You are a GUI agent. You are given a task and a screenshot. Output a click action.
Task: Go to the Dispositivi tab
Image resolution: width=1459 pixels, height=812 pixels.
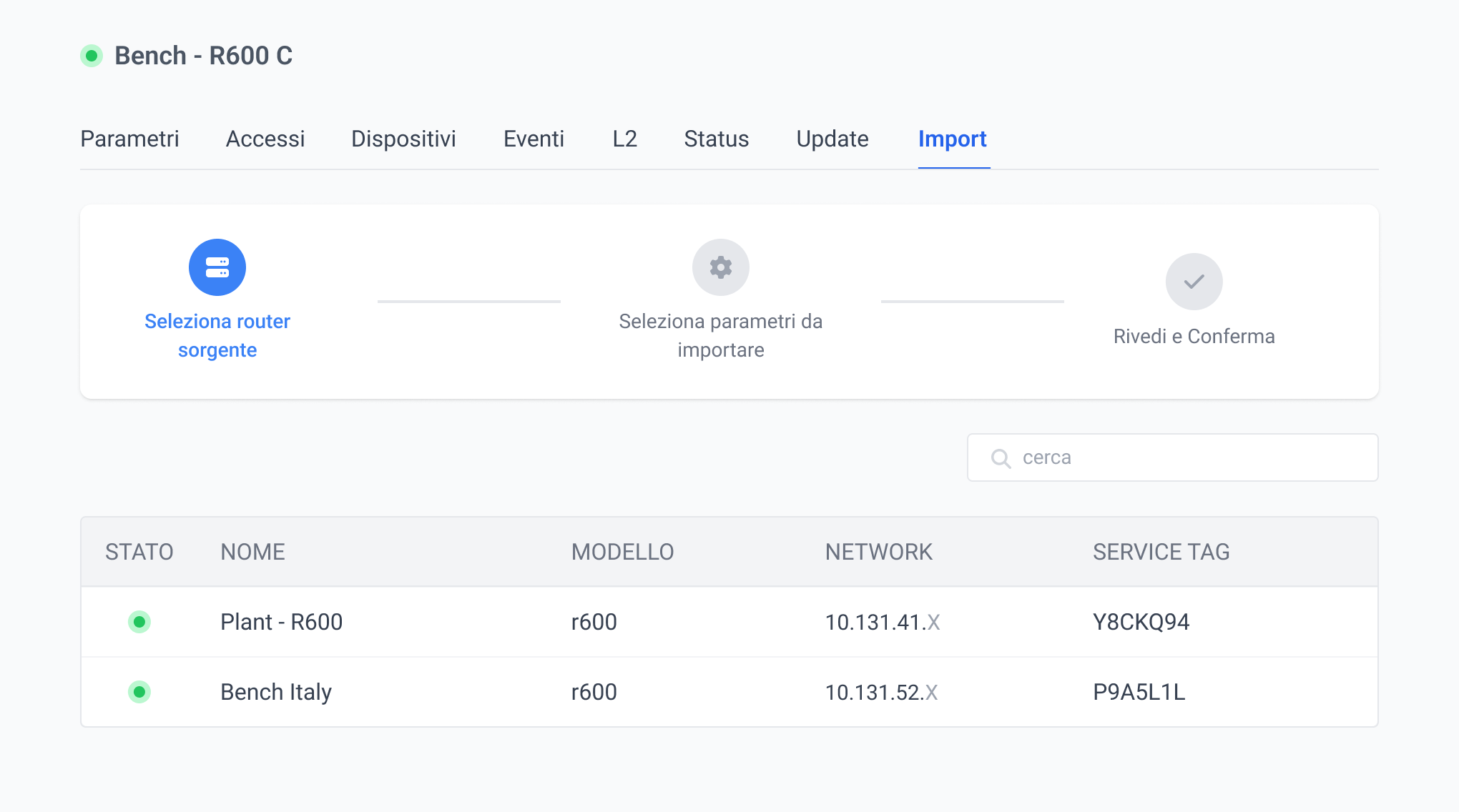[403, 139]
